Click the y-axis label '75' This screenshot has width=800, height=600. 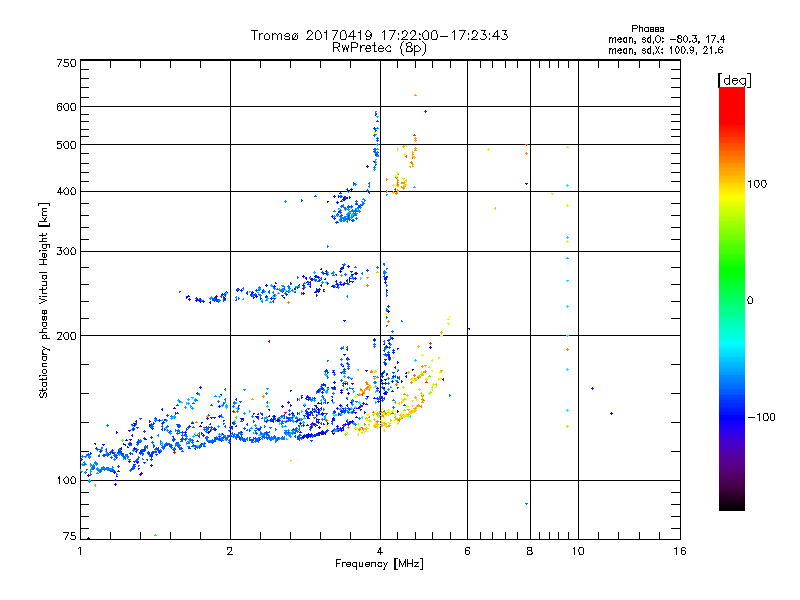click(x=70, y=536)
